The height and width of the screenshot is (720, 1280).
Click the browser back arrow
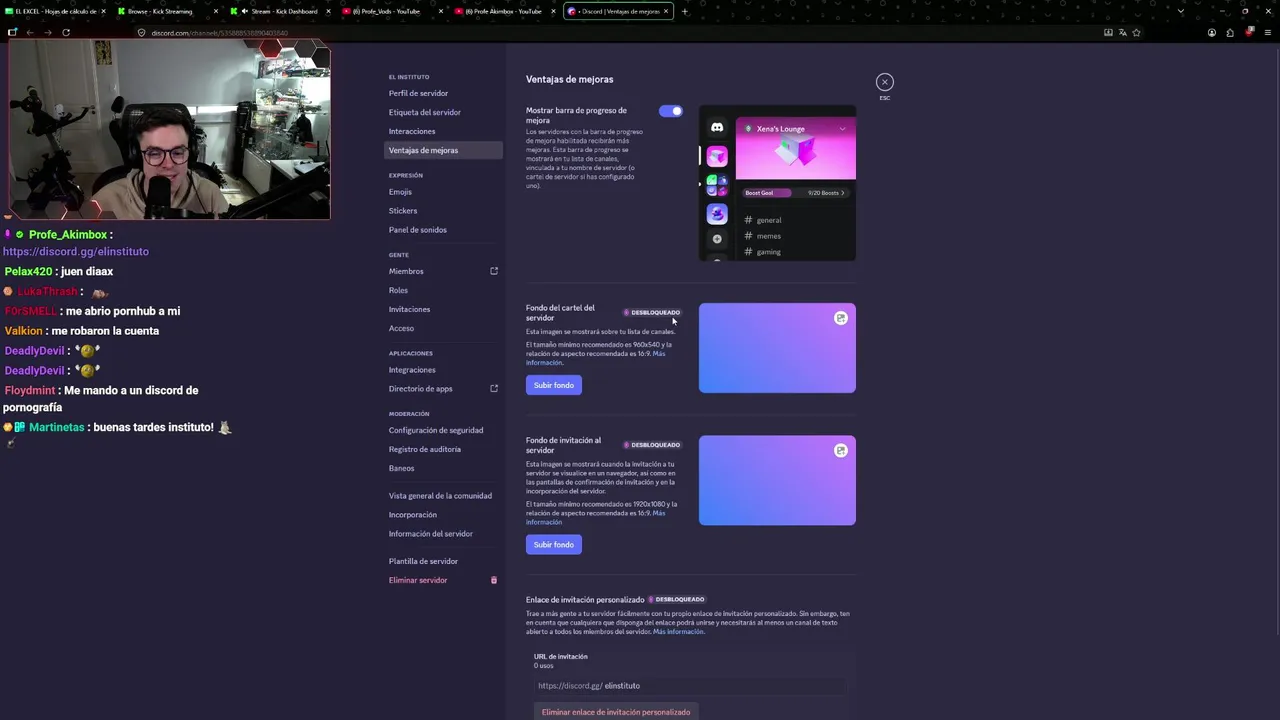coord(30,32)
